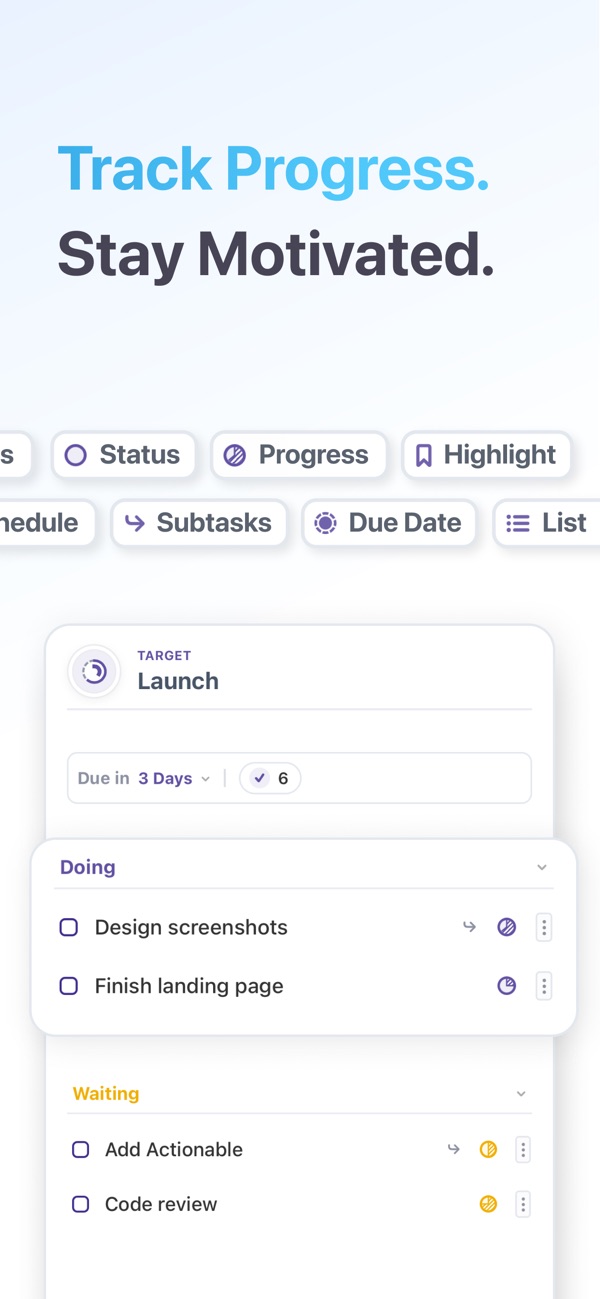
Task: Click the checkmark count badge showing 6
Action: pyautogui.click(x=270, y=778)
